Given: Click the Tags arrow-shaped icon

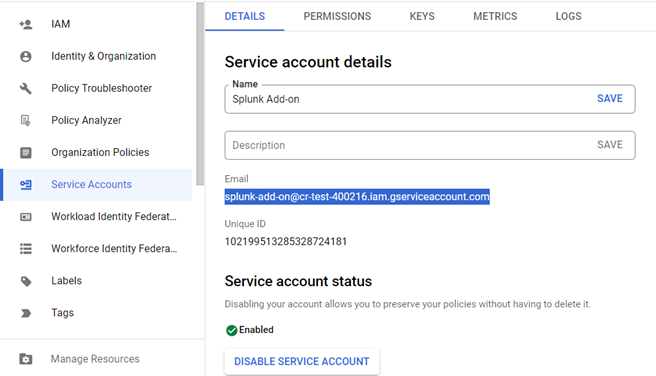Looking at the screenshot, I should (26, 313).
